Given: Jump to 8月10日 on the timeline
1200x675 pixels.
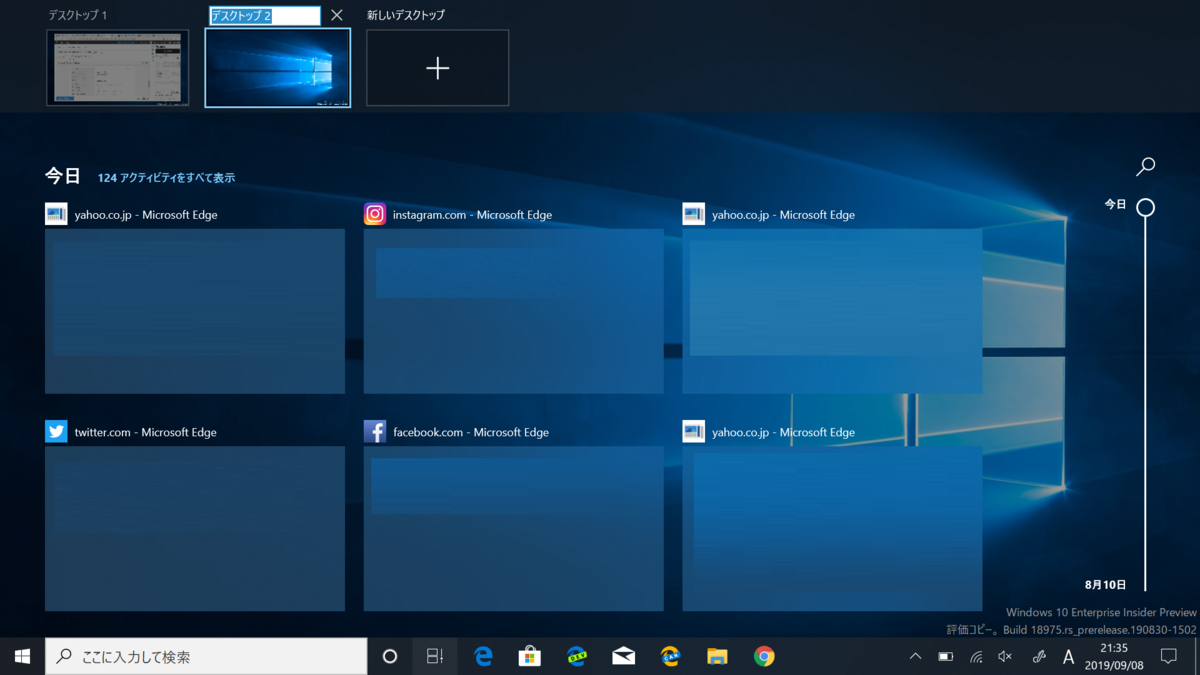Looking at the screenshot, I should pos(1105,584).
